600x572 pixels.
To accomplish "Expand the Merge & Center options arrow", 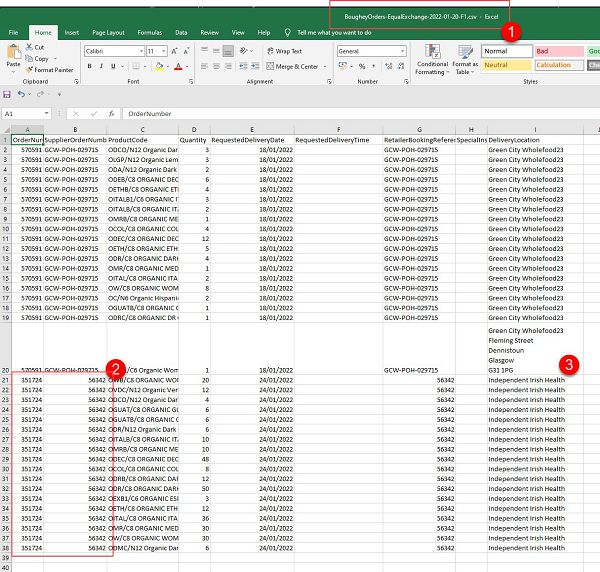I will coord(325,67).
